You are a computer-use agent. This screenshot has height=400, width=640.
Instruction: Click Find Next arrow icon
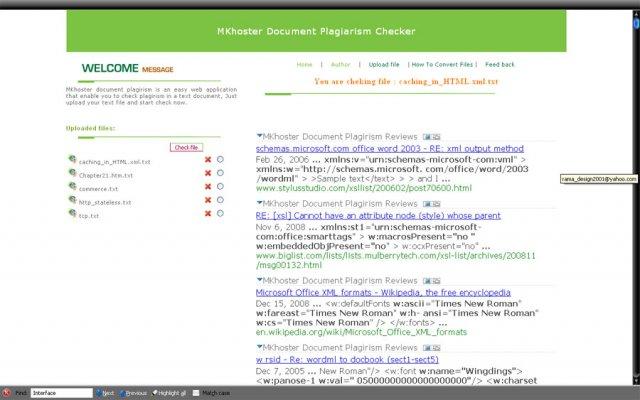point(99,393)
